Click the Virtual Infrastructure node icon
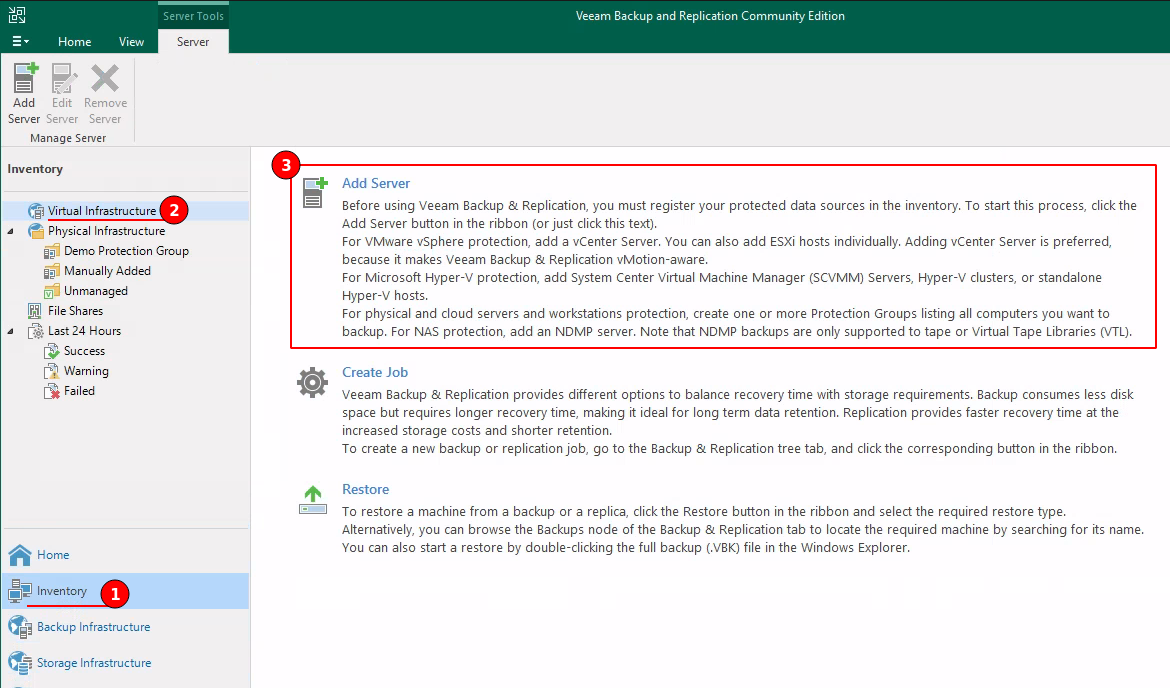 [x=36, y=211]
